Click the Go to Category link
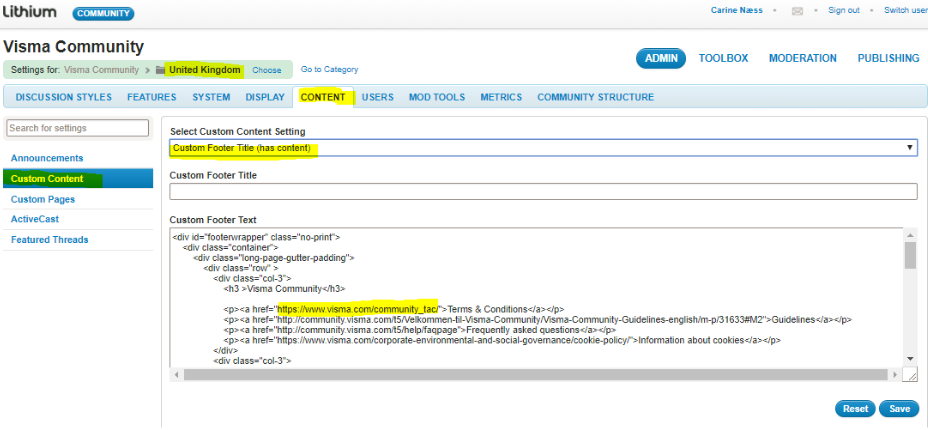The width and height of the screenshot is (928, 430). (330, 69)
